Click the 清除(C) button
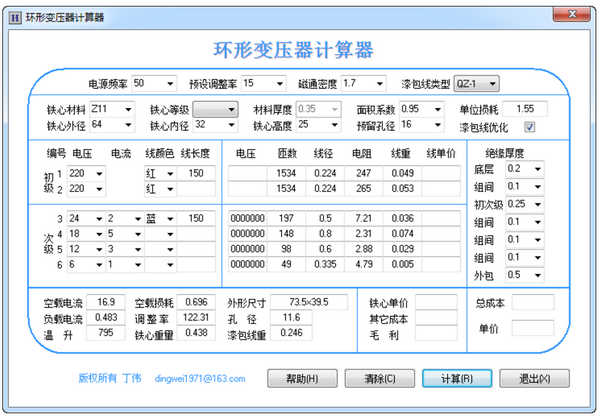 pyautogui.click(x=380, y=379)
